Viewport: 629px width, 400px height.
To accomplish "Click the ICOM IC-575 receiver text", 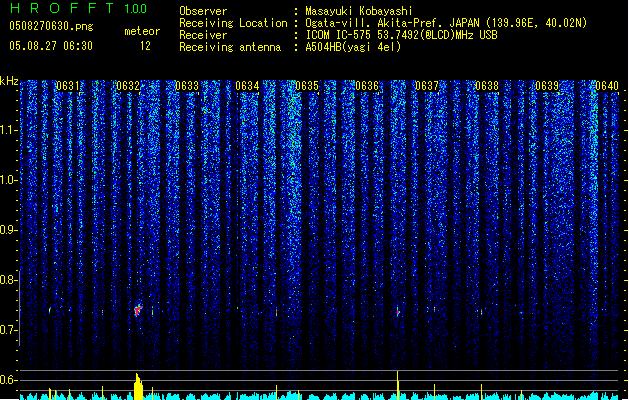I will pyautogui.click(x=401, y=35).
